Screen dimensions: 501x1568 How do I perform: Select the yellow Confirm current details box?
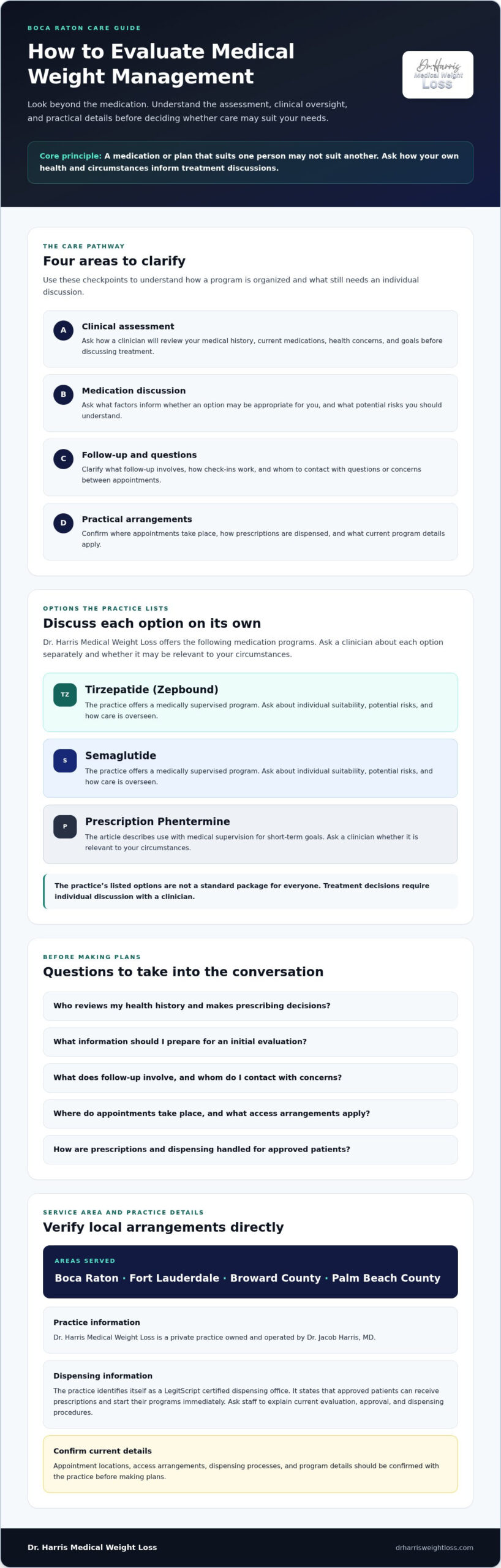250,1464
